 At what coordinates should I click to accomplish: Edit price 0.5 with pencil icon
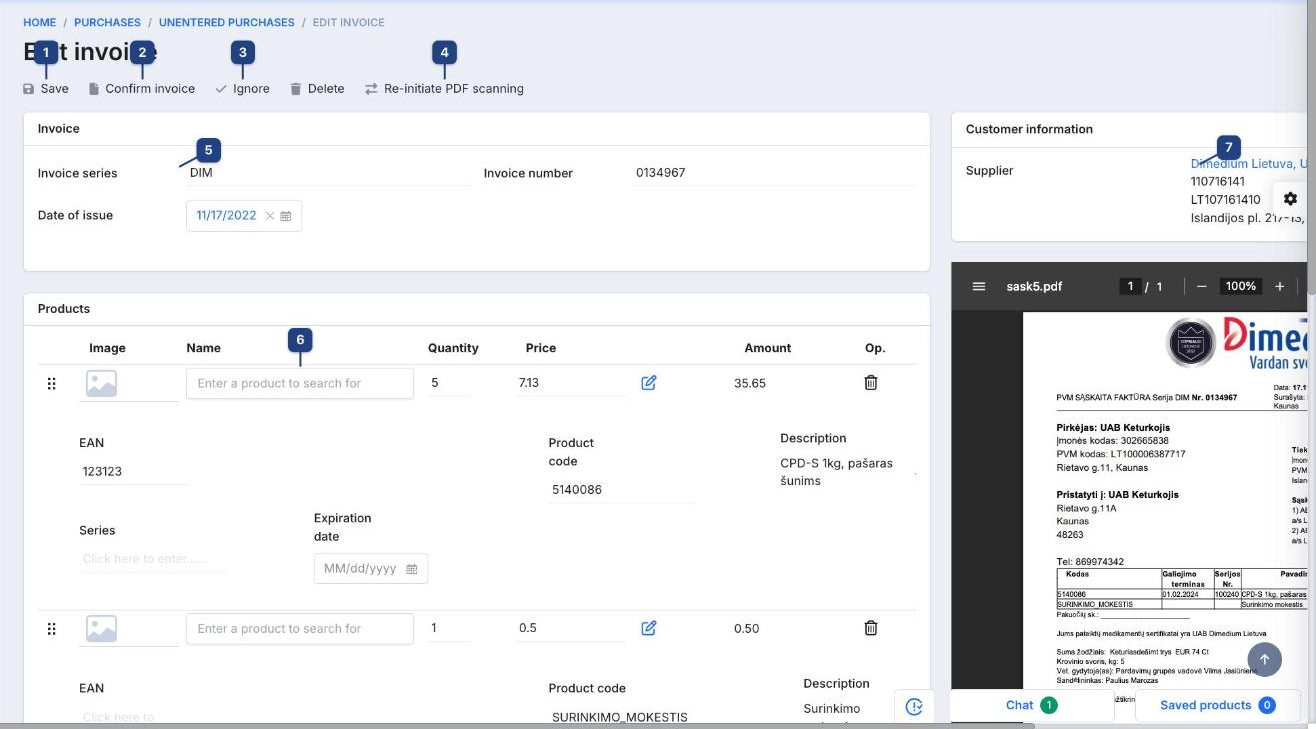(649, 628)
